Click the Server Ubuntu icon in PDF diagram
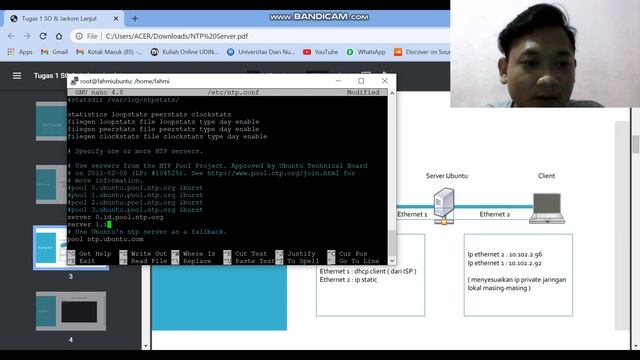The image size is (640, 360). (444, 206)
